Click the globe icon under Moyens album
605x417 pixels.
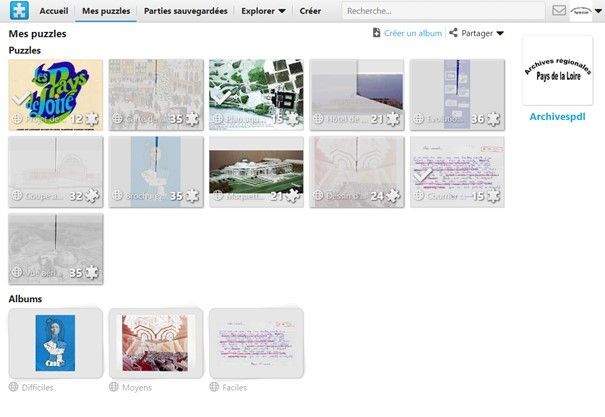pyautogui.click(x=115, y=387)
